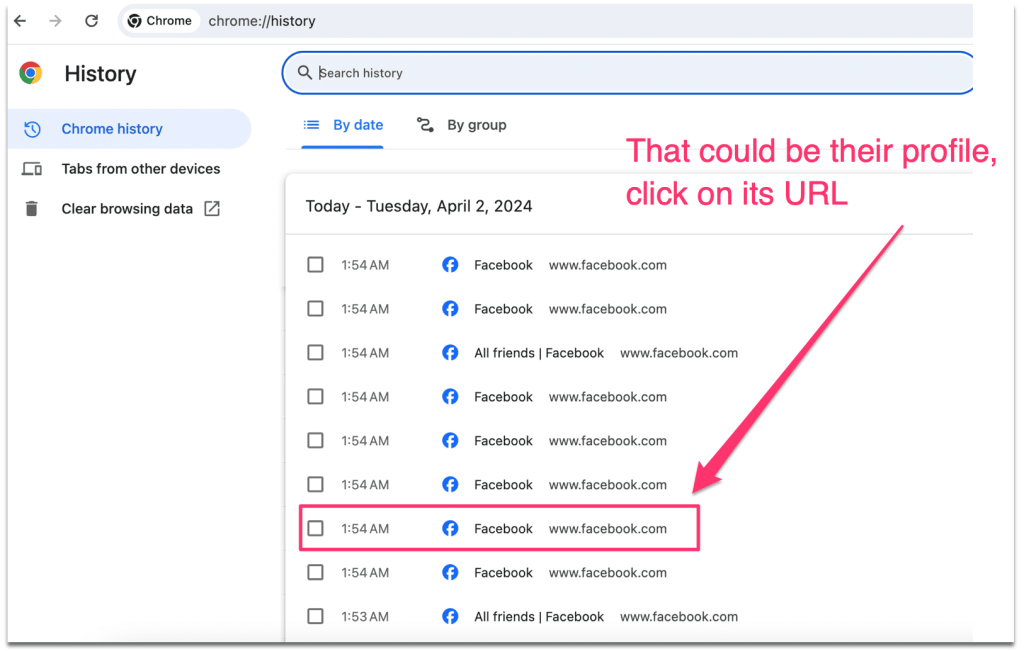Click www.facebook.com URL just above the 1:53 AM row
Screen dimensions: 1024x651
[608, 573]
